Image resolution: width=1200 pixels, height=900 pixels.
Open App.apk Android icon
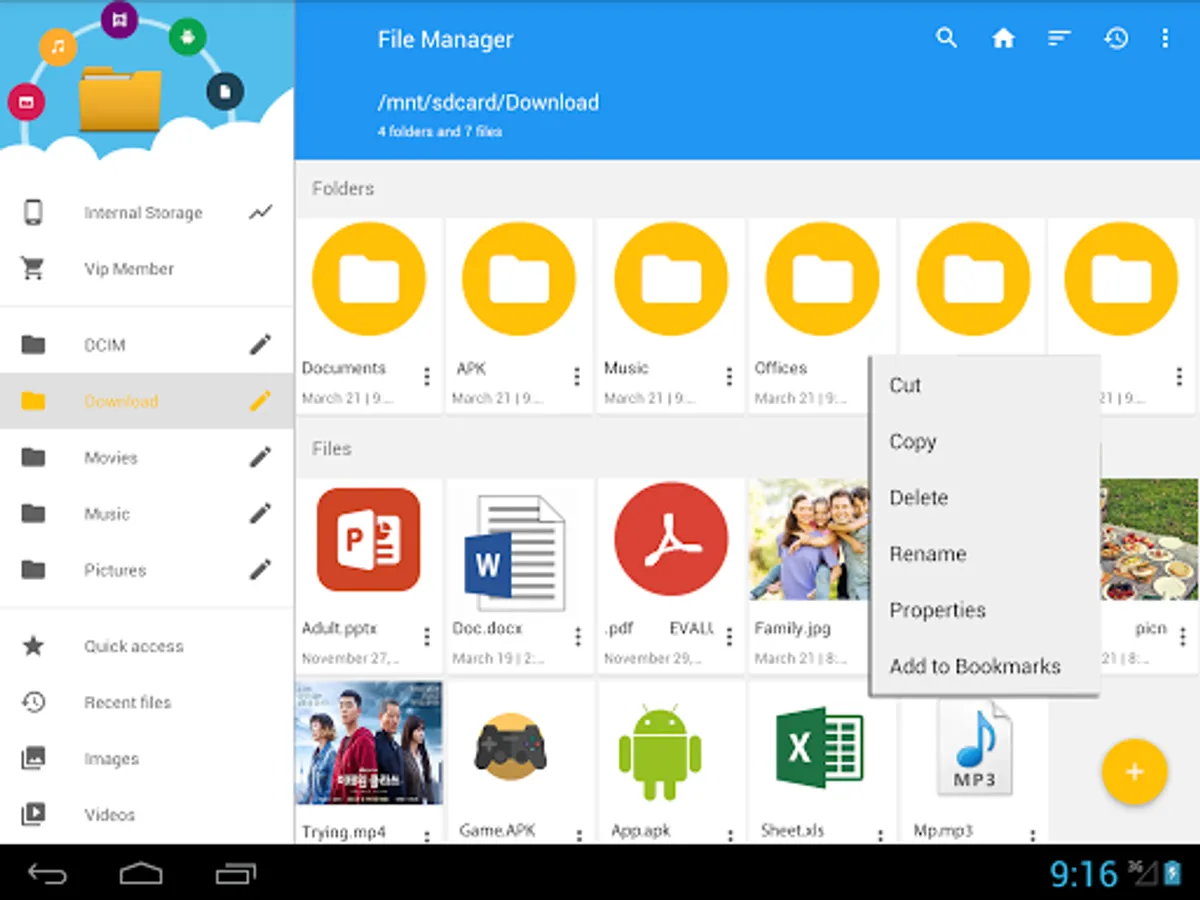click(x=660, y=752)
